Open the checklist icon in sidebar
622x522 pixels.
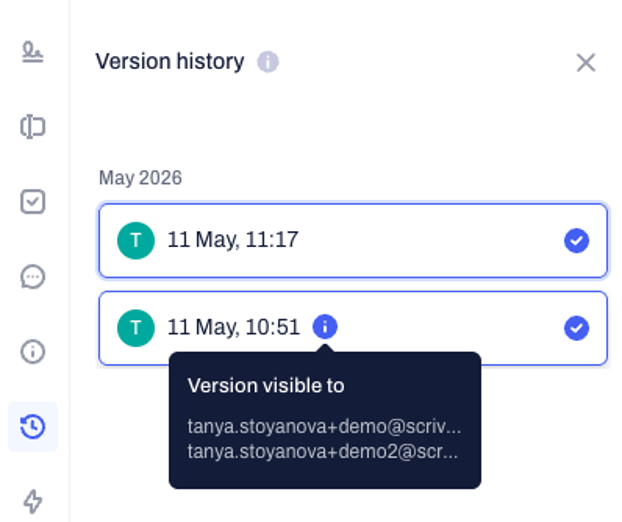33,202
